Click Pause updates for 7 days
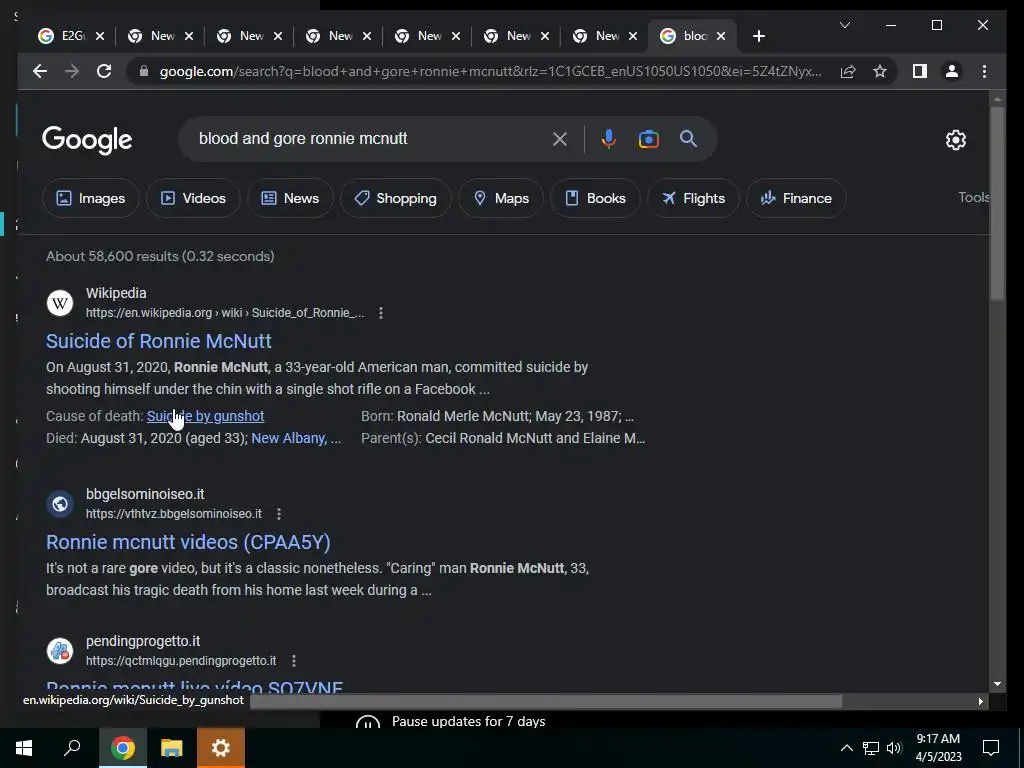The height and width of the screenshot is (768, 1024). point(468,721)
